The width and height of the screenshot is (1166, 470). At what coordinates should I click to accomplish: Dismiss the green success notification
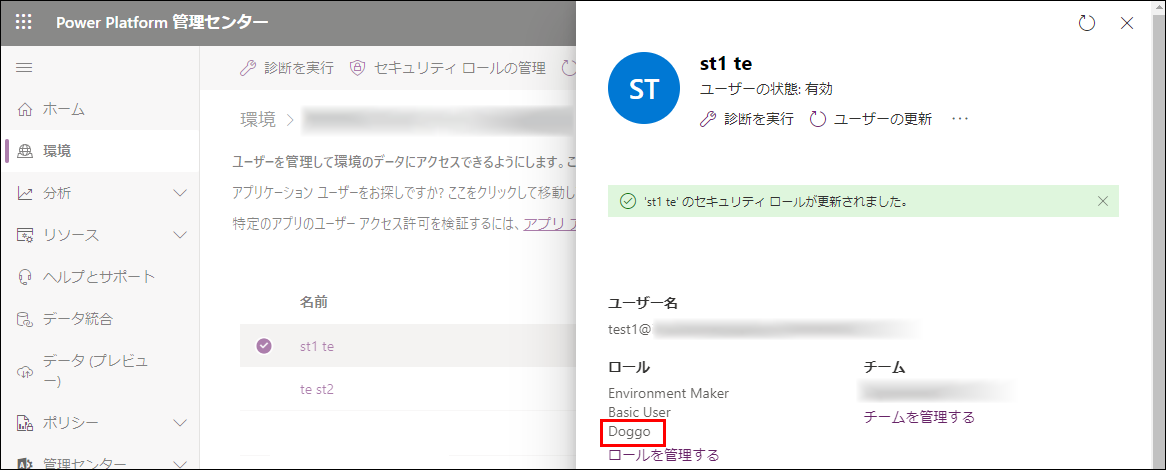pos(1103,201)
